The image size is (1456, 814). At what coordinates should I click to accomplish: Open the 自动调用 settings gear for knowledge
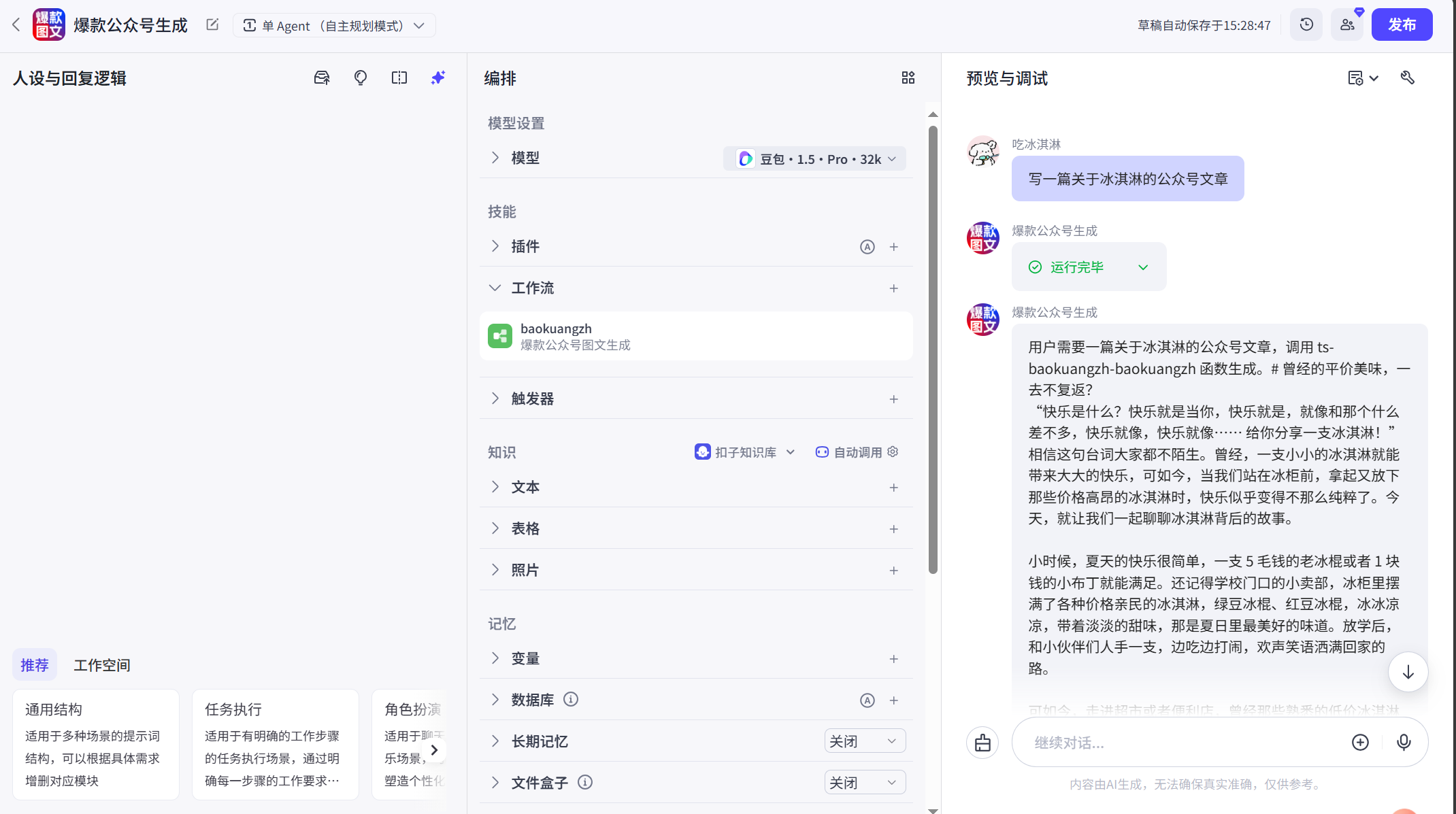coord(893,451)
